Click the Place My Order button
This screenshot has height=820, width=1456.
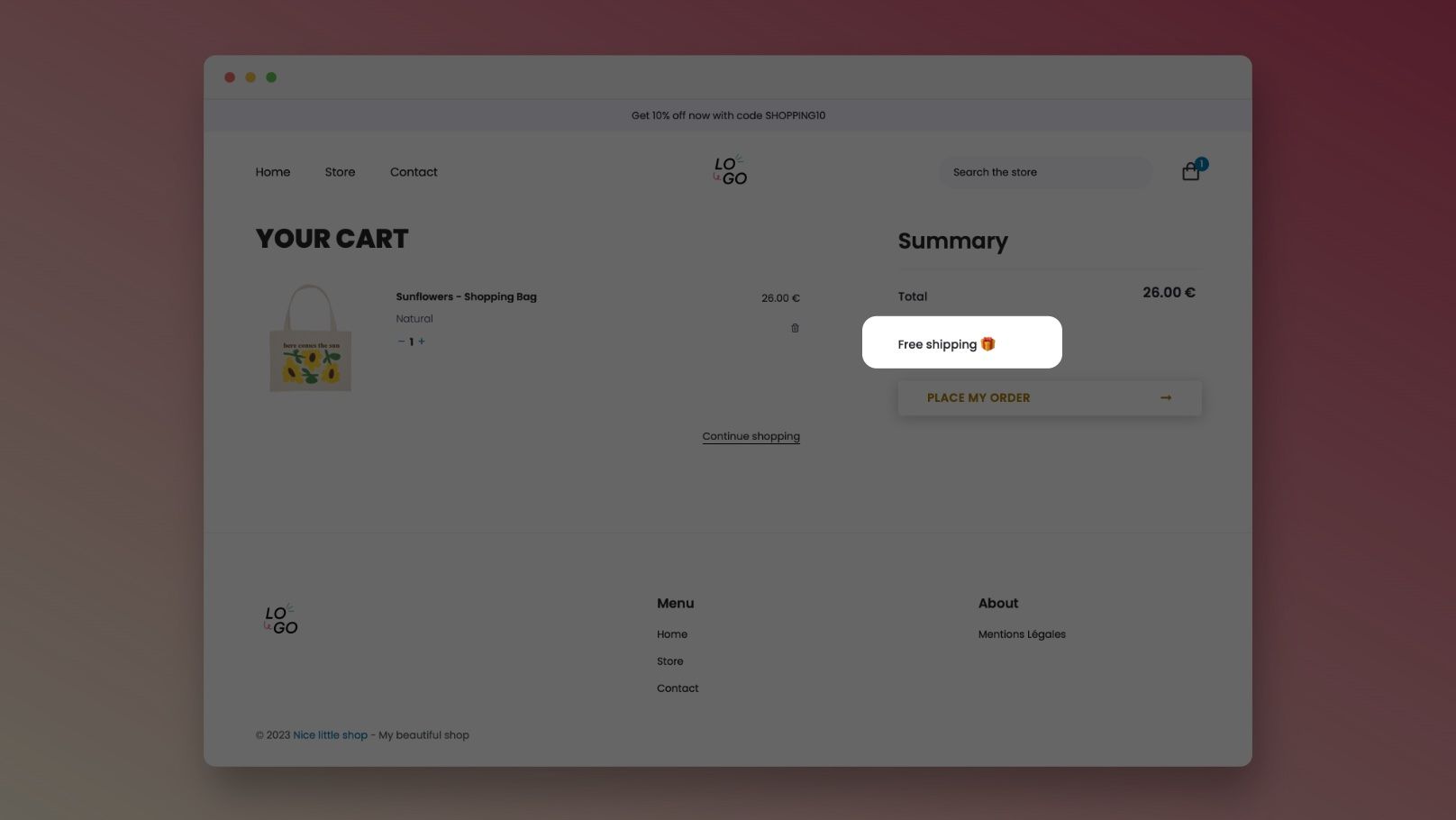[x=1049, y=398]
